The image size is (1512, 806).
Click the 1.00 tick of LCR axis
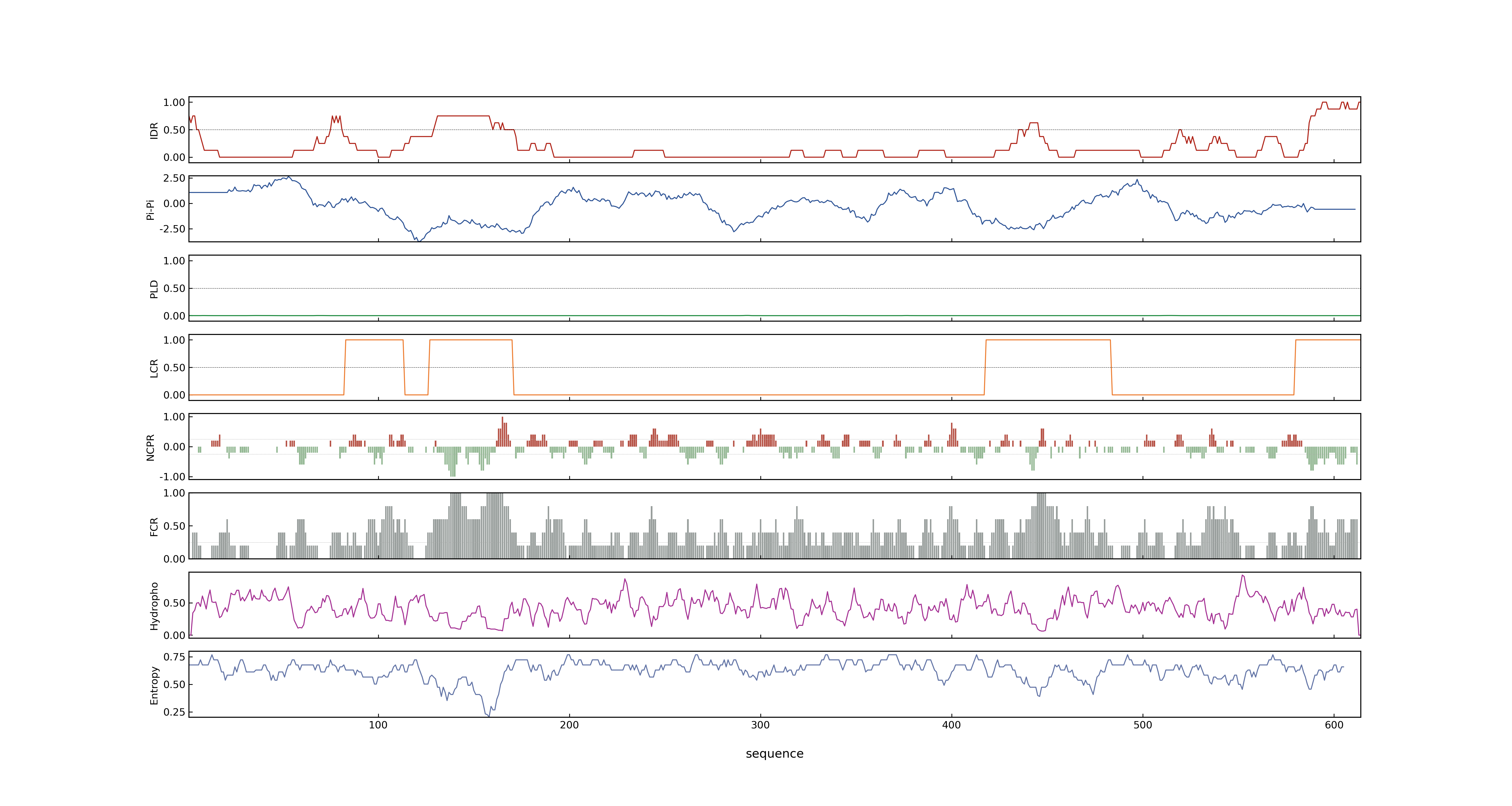click(174, 340)
